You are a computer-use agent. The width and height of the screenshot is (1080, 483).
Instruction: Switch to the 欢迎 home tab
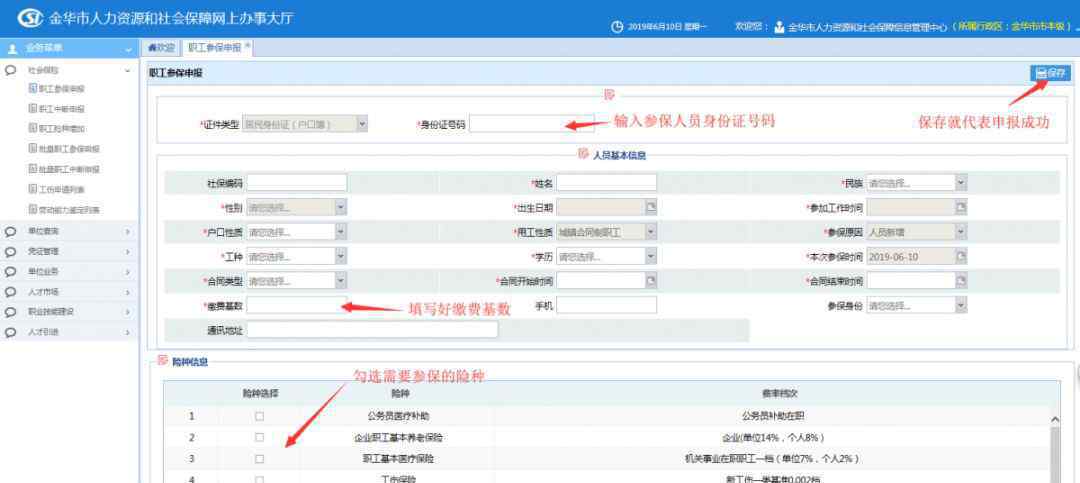(x=161, y=47)
